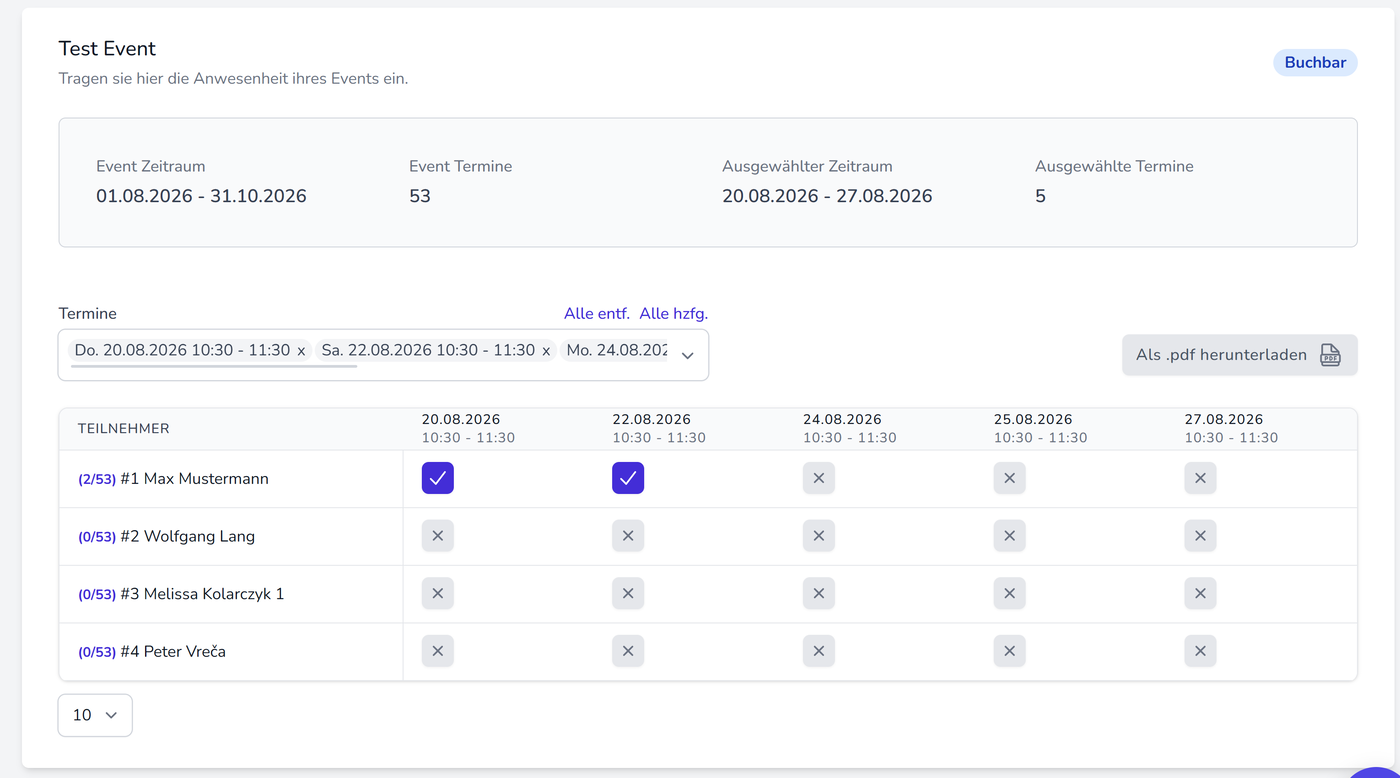
Task: Remove the Do. 20.08.2026 date chip
Action: (x=301, y=351)
